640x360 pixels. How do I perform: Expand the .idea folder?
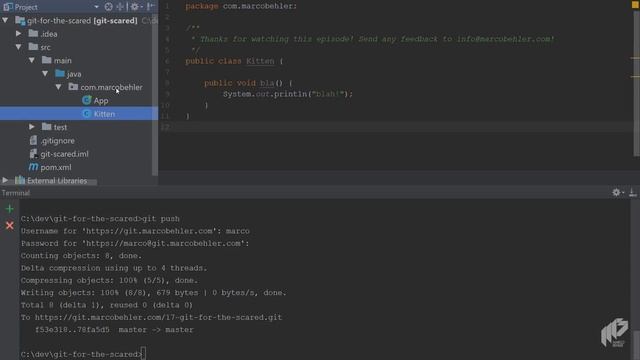pos(19,33)
